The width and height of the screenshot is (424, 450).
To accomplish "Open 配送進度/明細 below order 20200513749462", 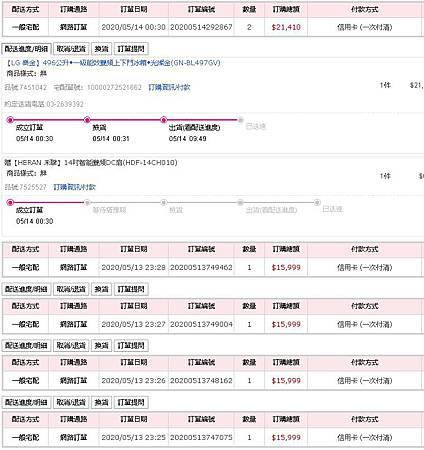I will coord(26,289).
